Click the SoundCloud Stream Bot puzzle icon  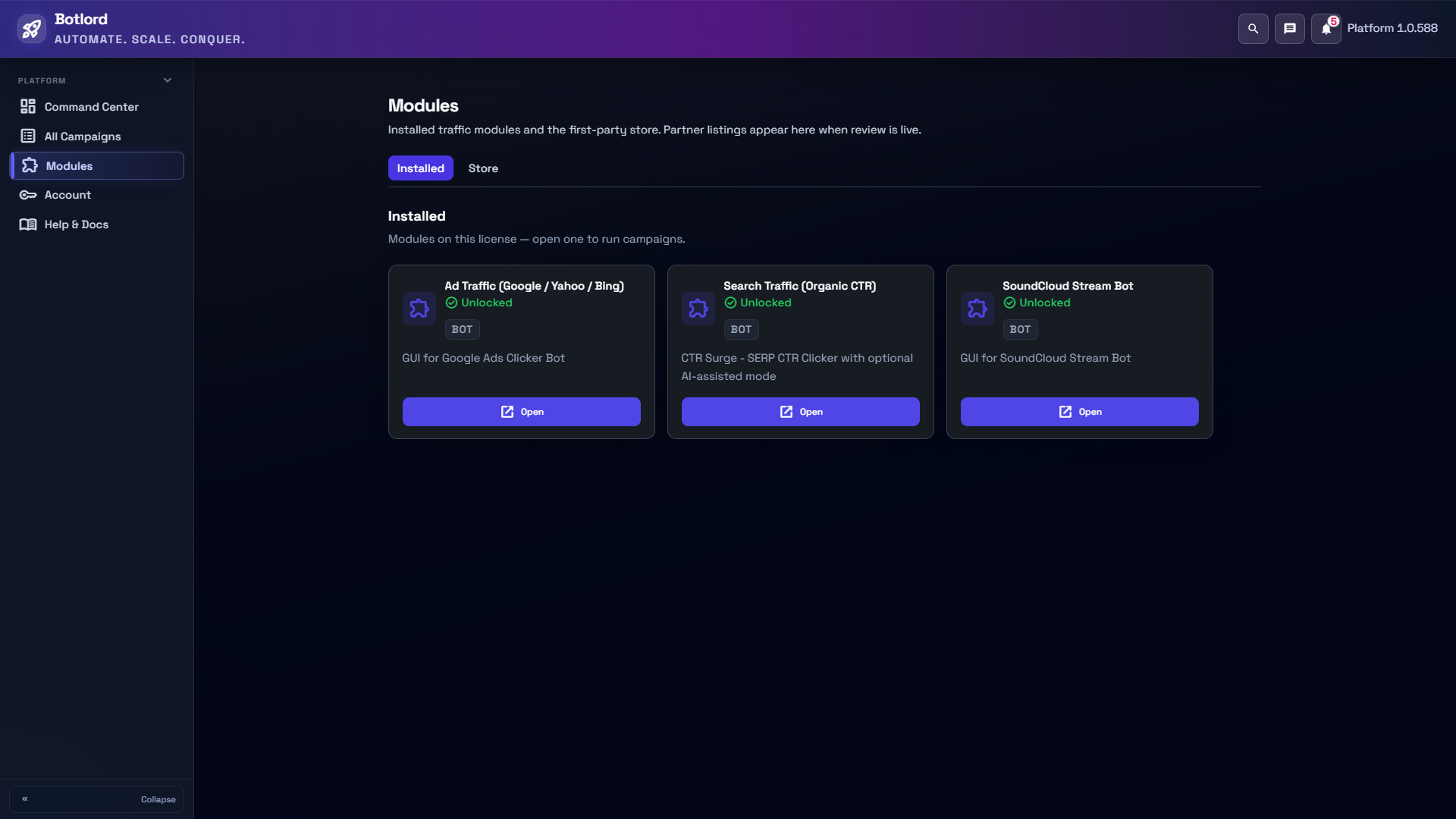click(x=977, y=309)
